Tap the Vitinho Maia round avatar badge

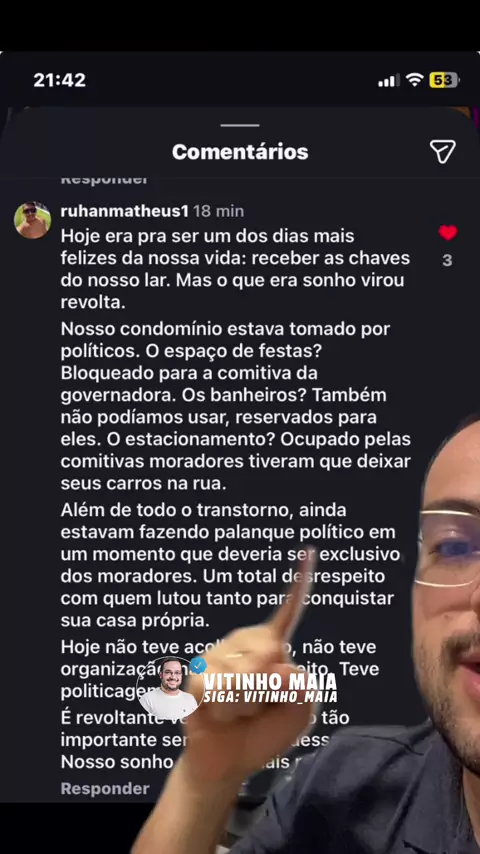pos(169,688)
